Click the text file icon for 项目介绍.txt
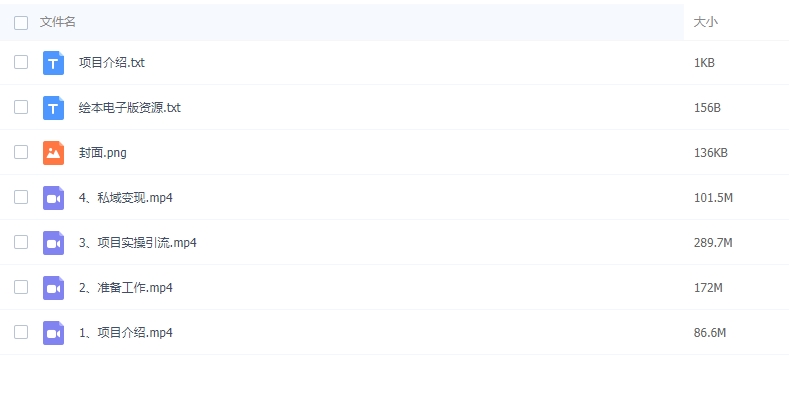The height and width of the screenshot is (405, 789). (x=53, y=63)
